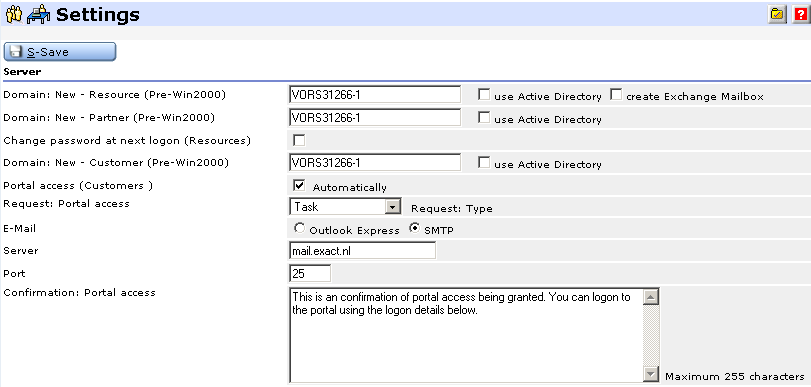Open the Task request type dropdown
This screenshot has height=387, width=811.
(394, 207)
